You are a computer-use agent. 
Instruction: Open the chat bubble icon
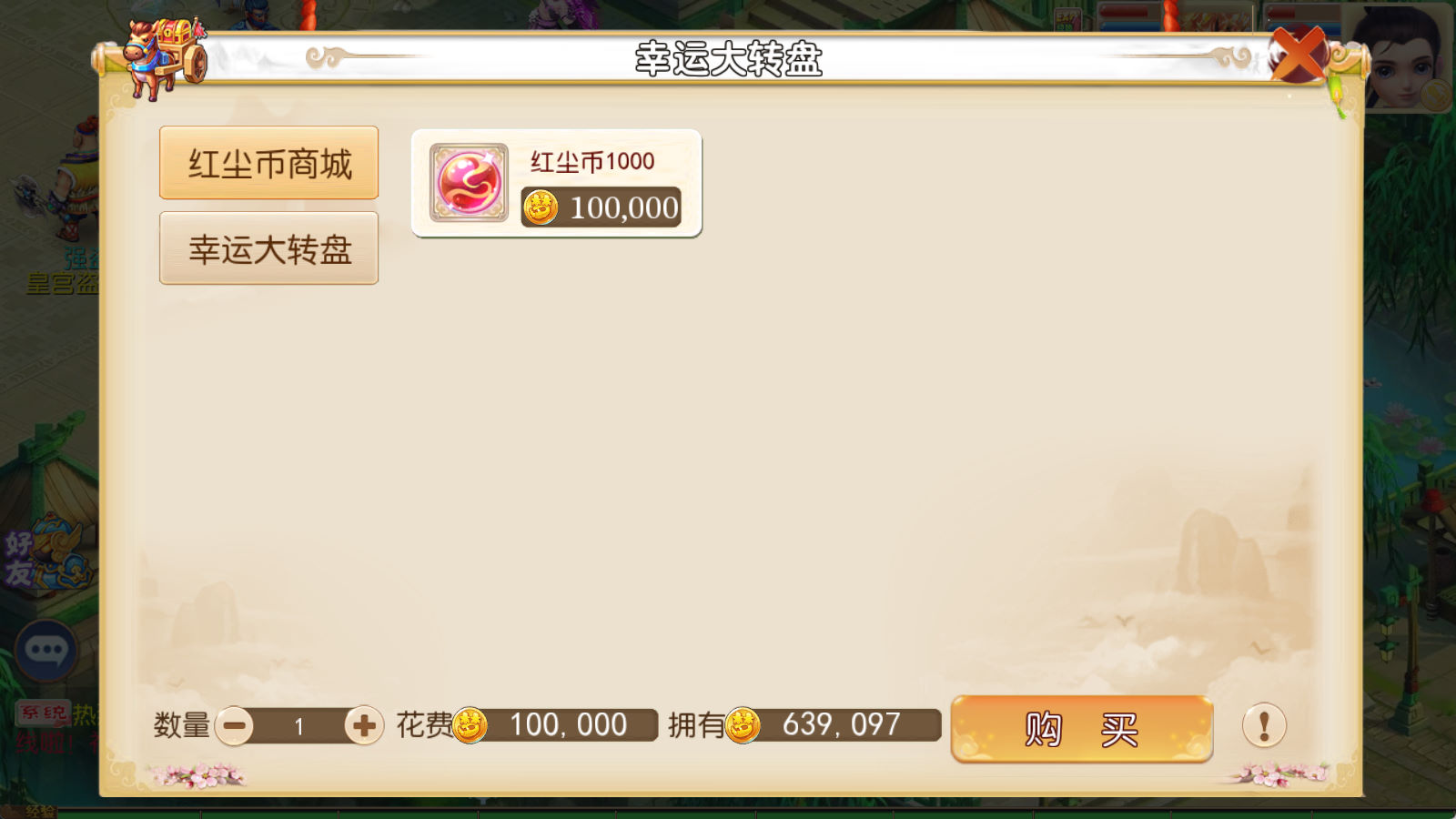45,650
